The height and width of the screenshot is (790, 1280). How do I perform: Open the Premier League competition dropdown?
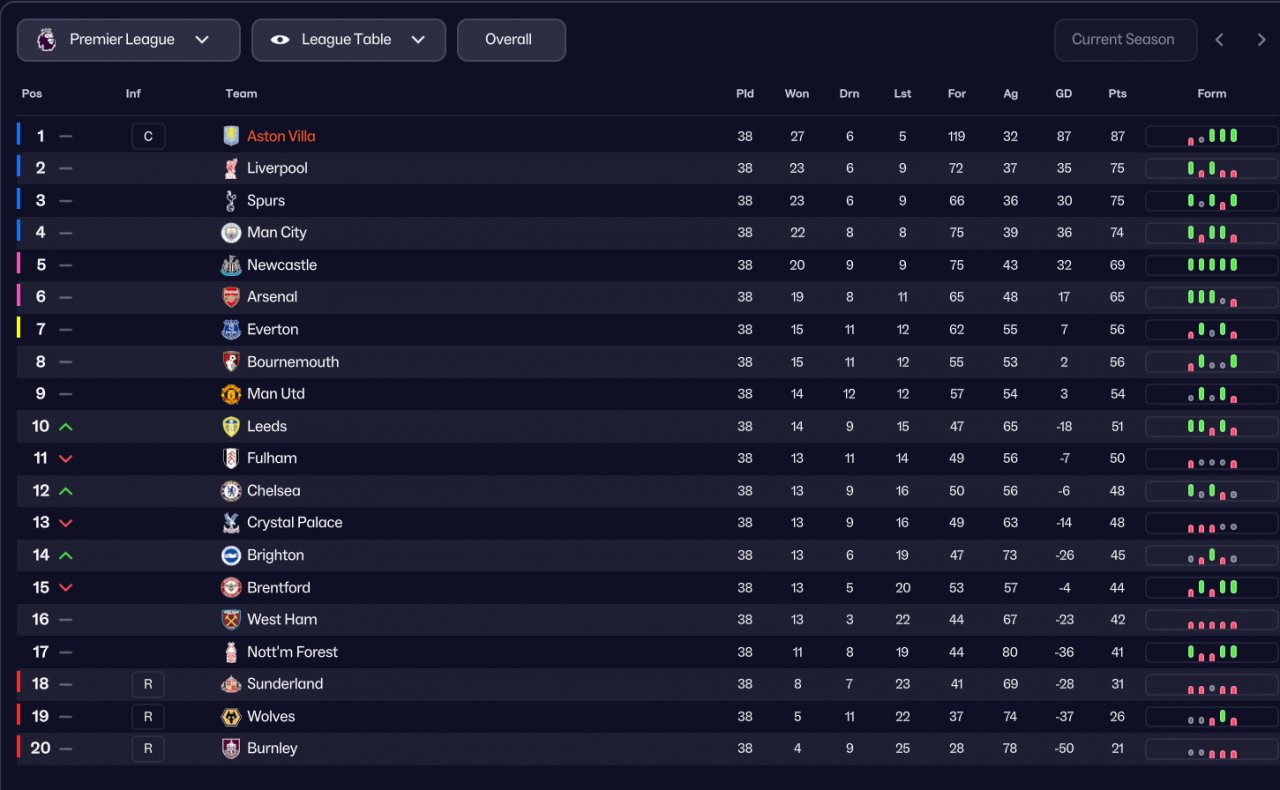(128, 40)
